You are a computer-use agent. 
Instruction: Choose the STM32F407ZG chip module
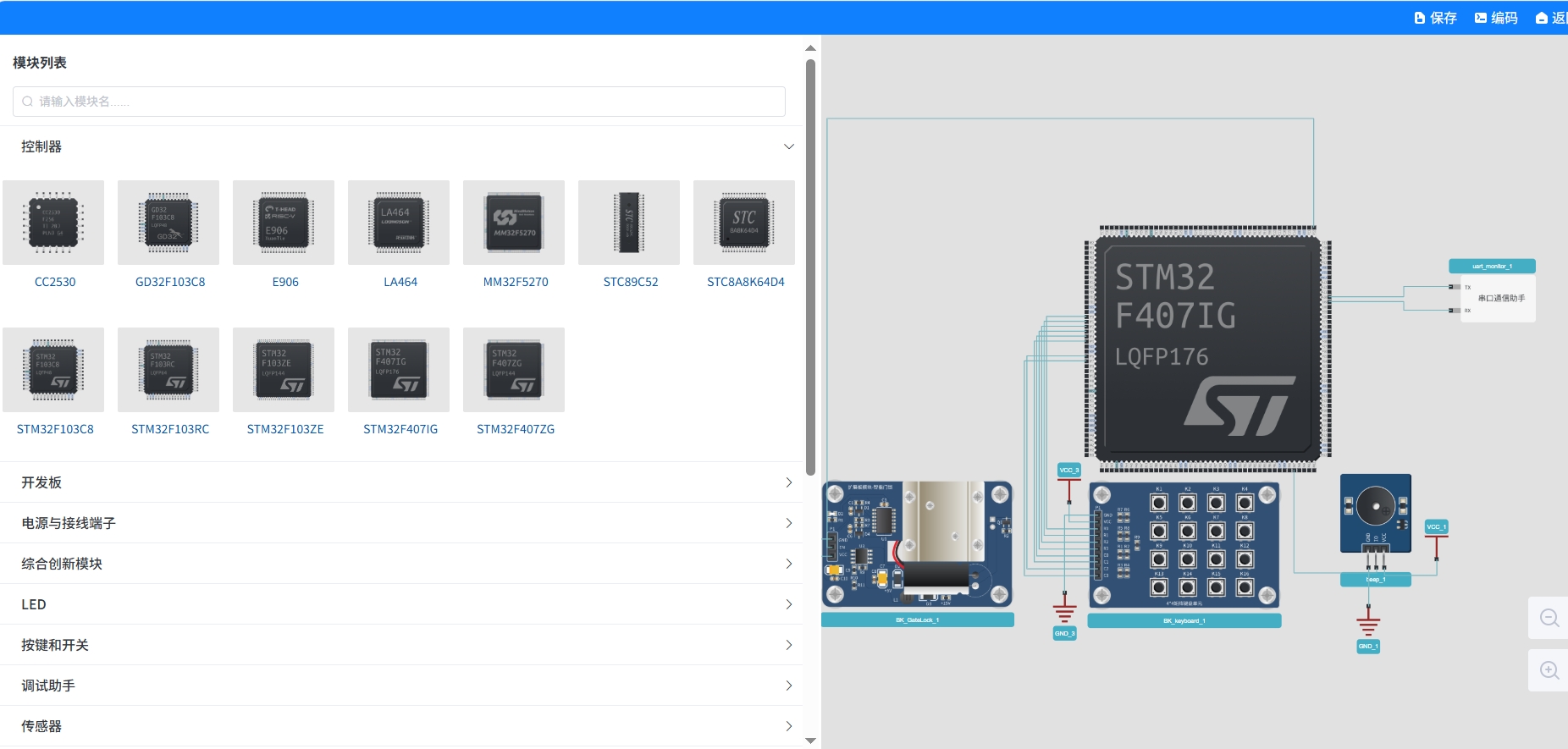coord(514,370)
